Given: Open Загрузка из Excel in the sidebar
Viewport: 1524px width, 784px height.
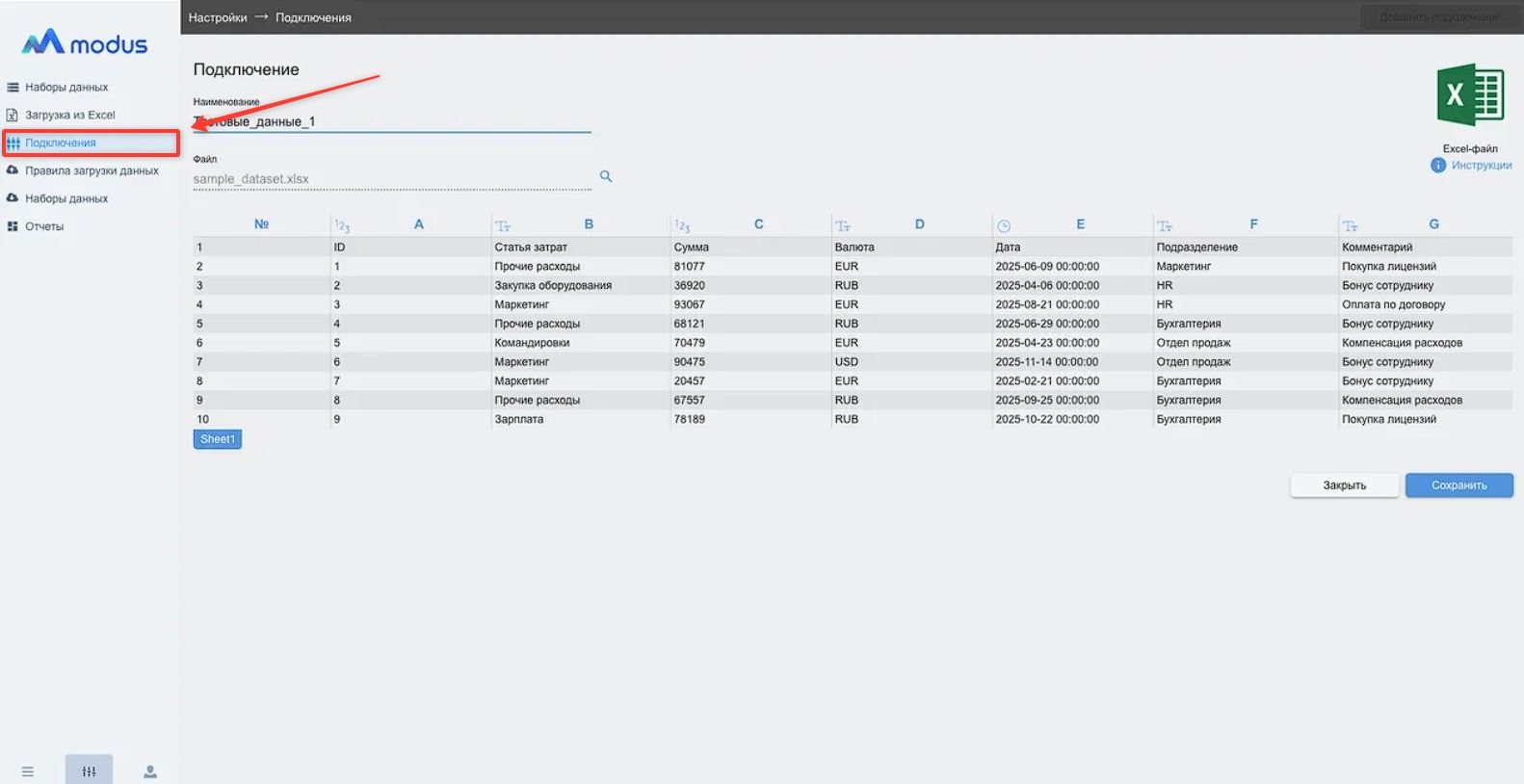Looking at the screenshot, I should pos(69,115).
